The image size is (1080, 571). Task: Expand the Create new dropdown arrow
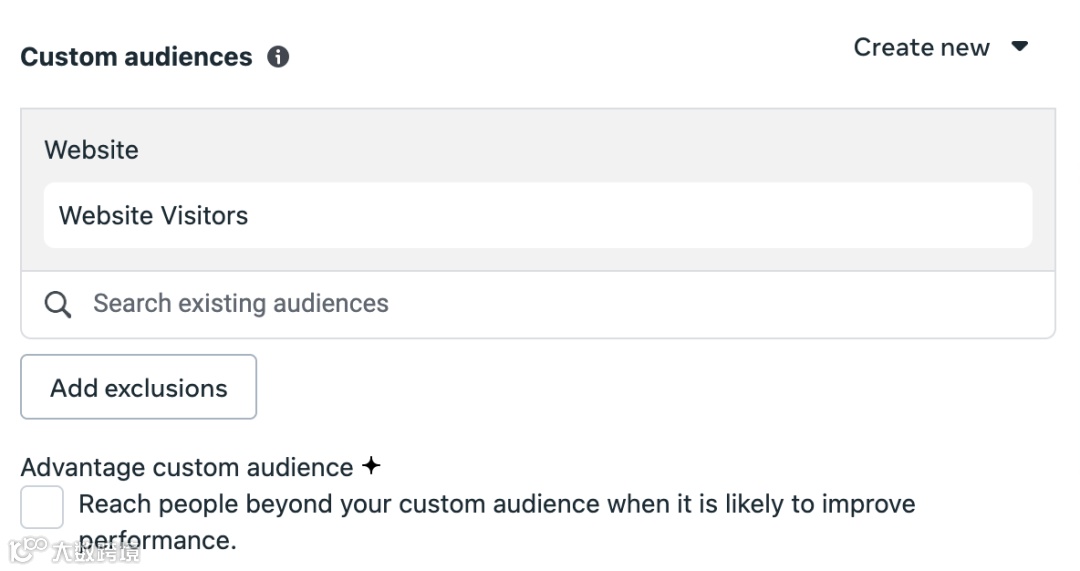pos(1020,47)
